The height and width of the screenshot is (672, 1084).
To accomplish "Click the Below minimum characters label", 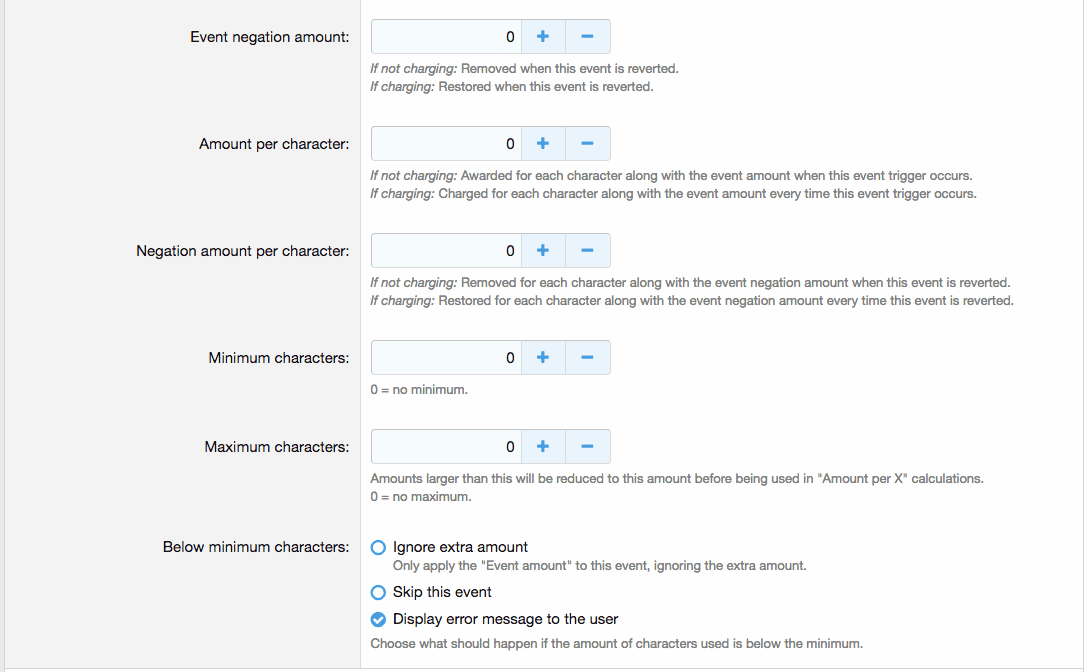I will click(256, 548).
